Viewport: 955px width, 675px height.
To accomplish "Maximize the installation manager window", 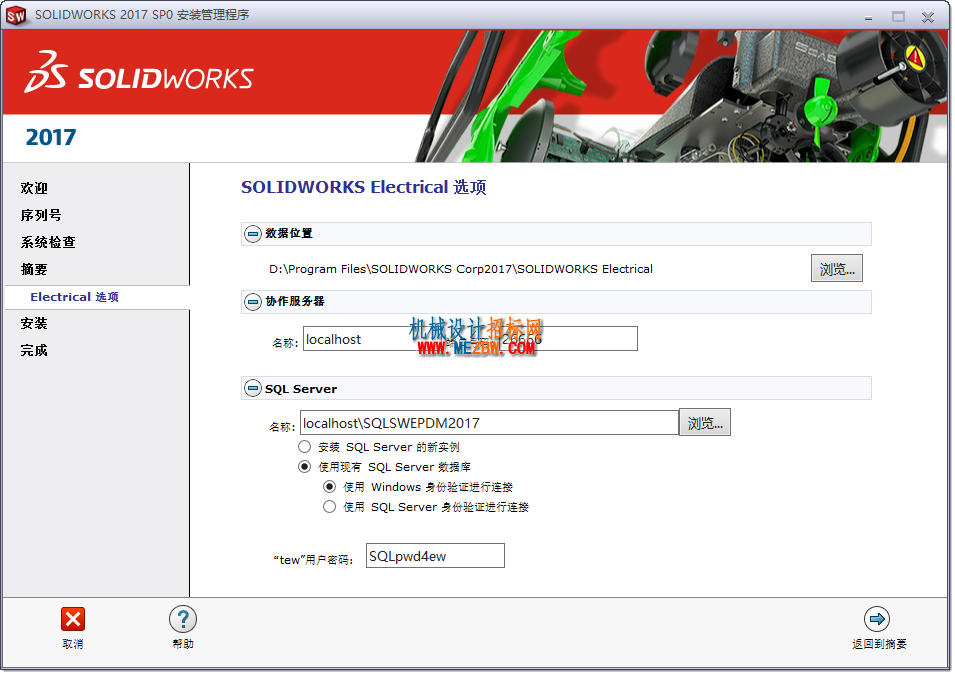I will 898,17.
